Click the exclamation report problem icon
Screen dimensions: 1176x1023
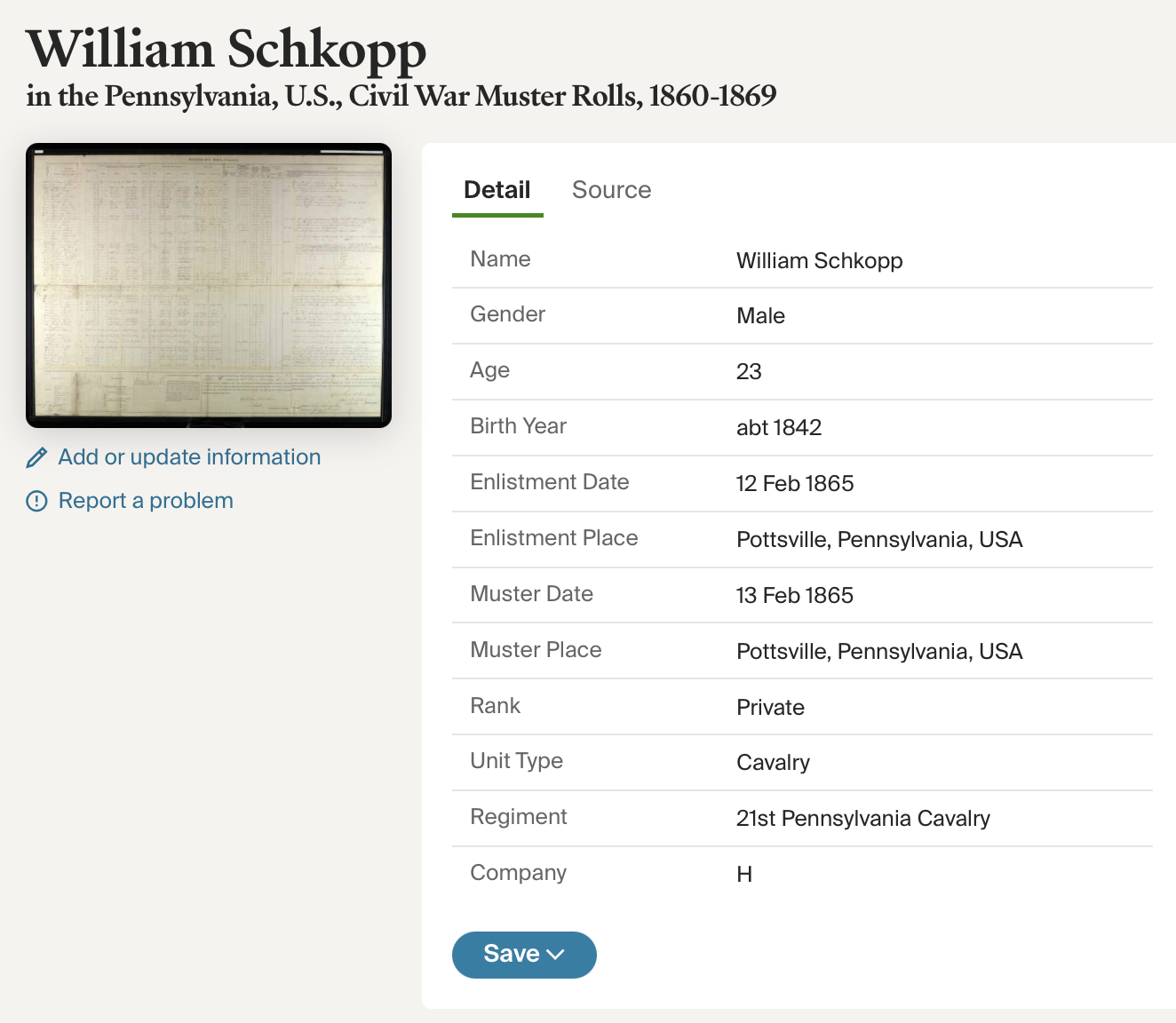[36, 501]
